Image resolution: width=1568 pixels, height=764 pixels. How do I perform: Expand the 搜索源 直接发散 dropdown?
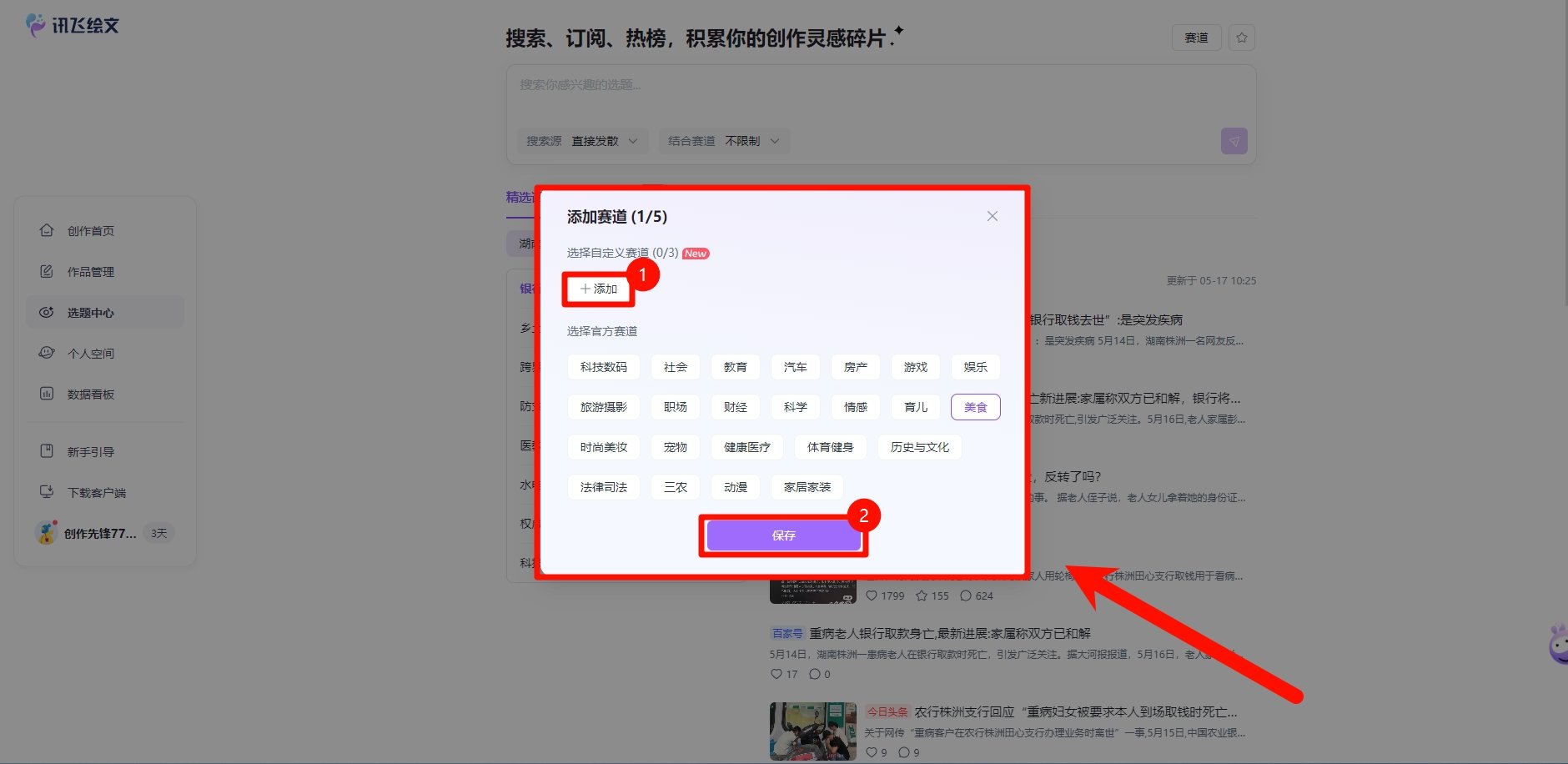click(582, 141)
